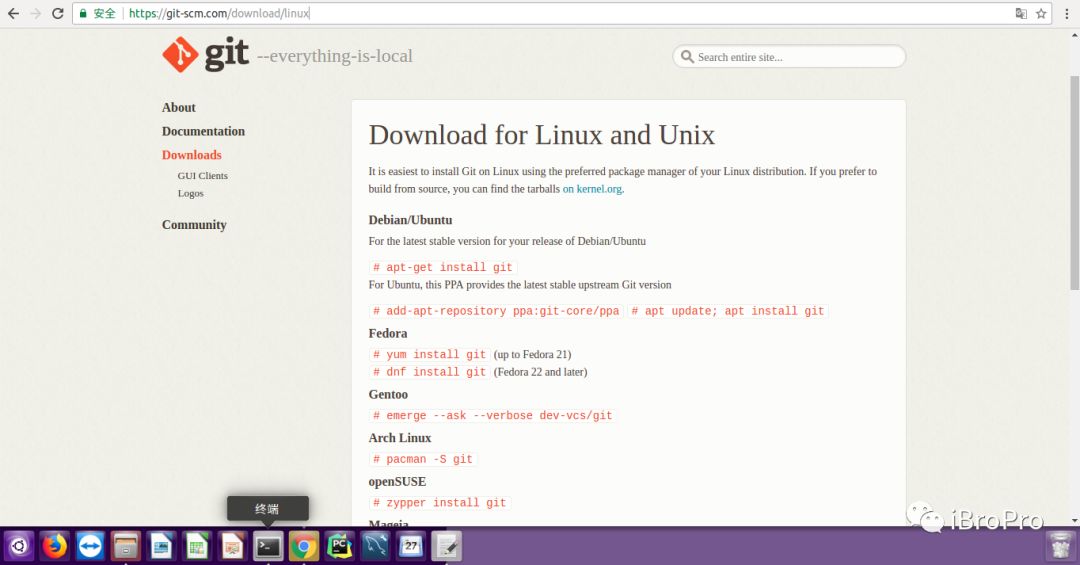Click the '--everything-is-local' tagline
Image resolution: width=1080 pixels, height=565 pixels.
pos(335,56)
